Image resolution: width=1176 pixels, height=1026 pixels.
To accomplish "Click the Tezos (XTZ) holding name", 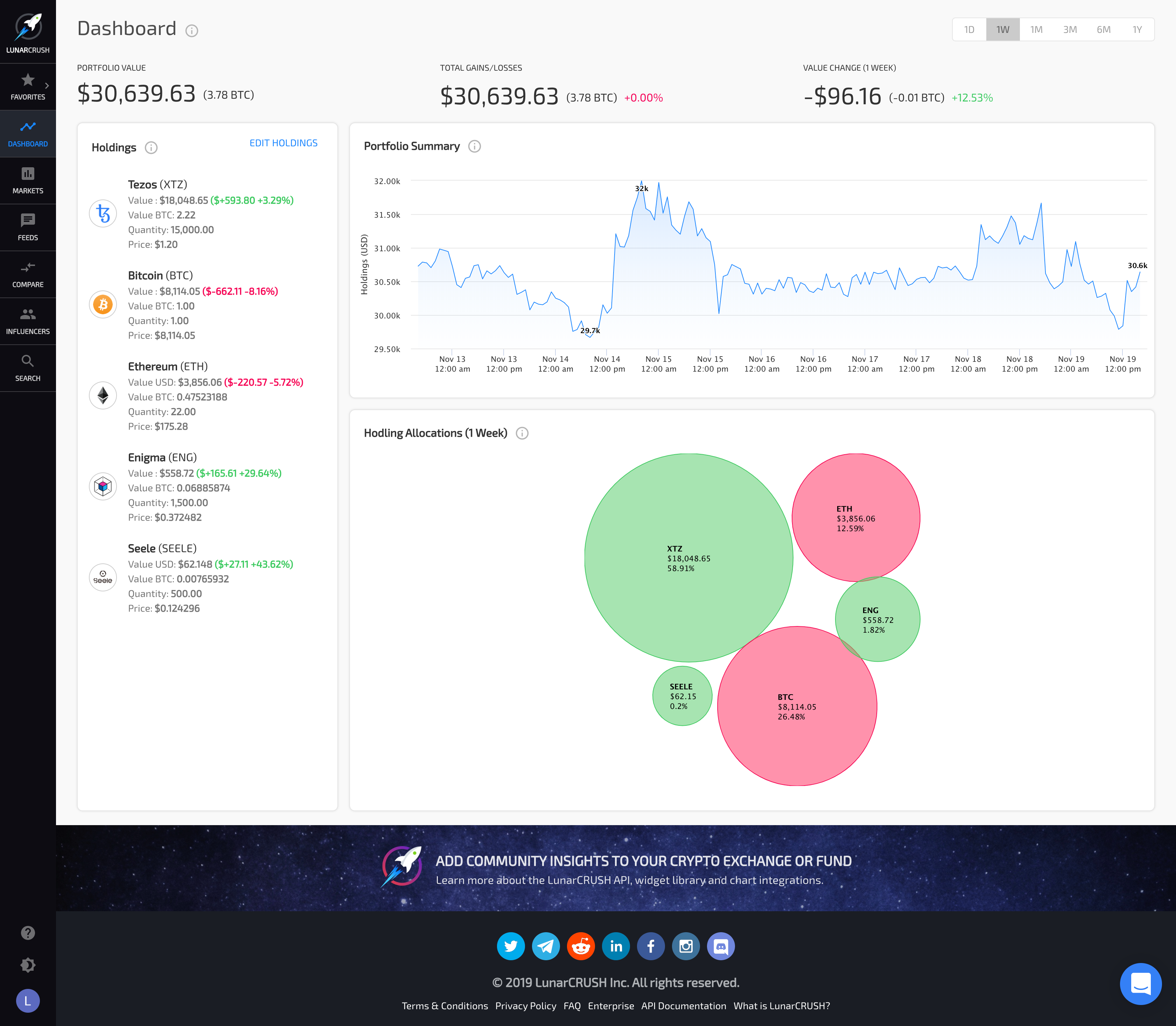I will pos(157,184).
